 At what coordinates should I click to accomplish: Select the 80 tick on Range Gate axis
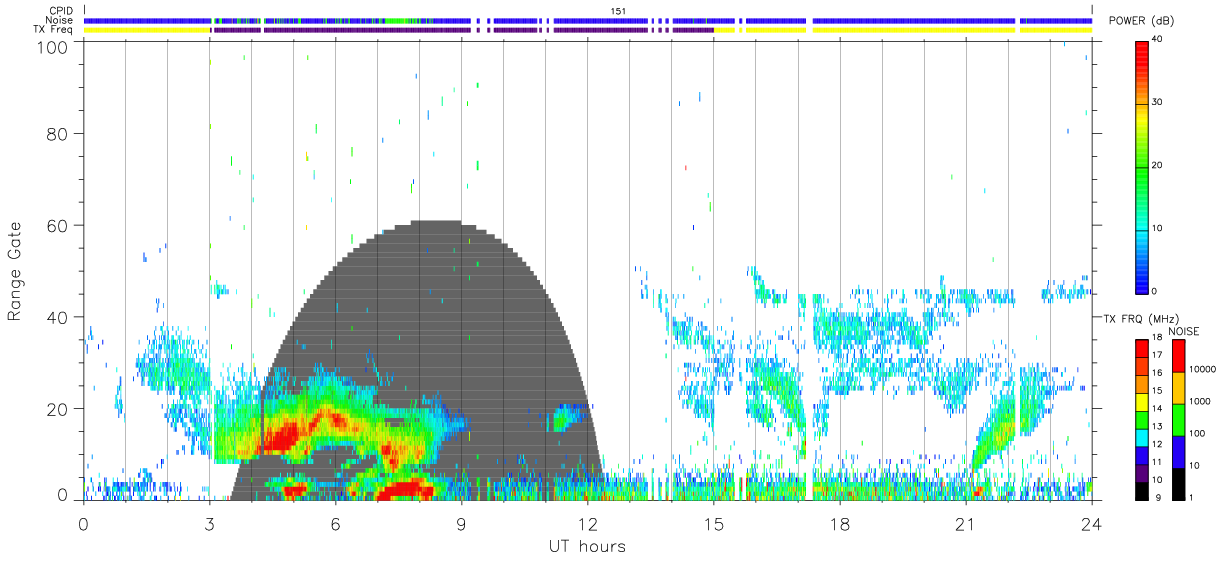pos(56,133)
